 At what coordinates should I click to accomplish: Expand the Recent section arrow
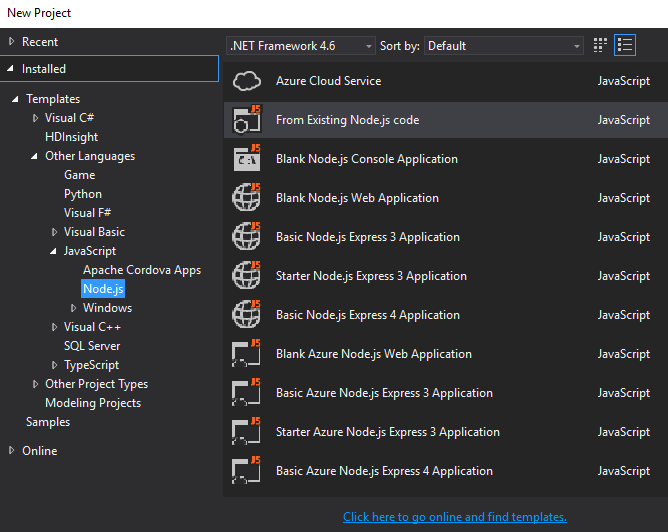point(12,41)
